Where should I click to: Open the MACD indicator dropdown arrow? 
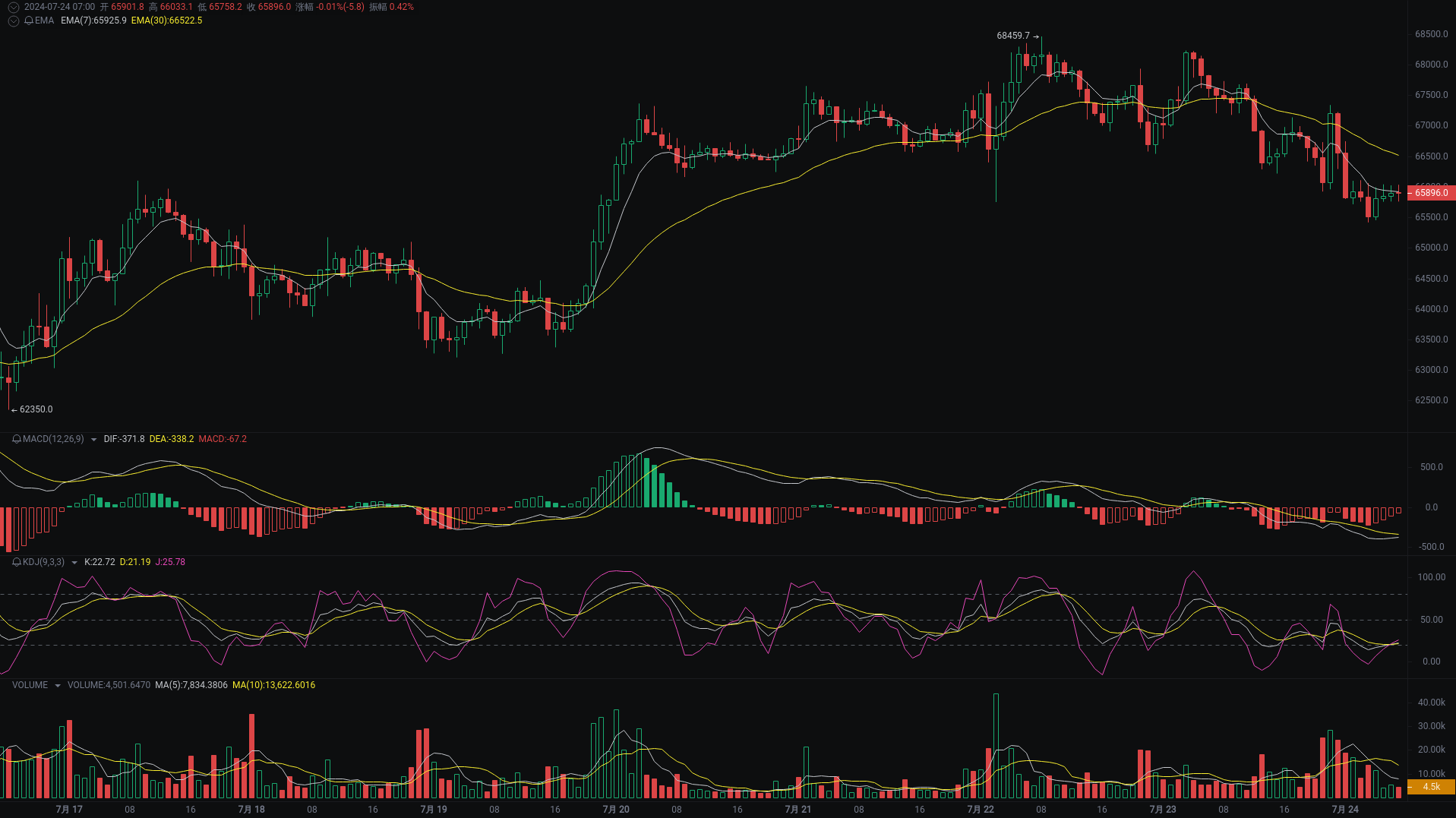tap(93, 439)
